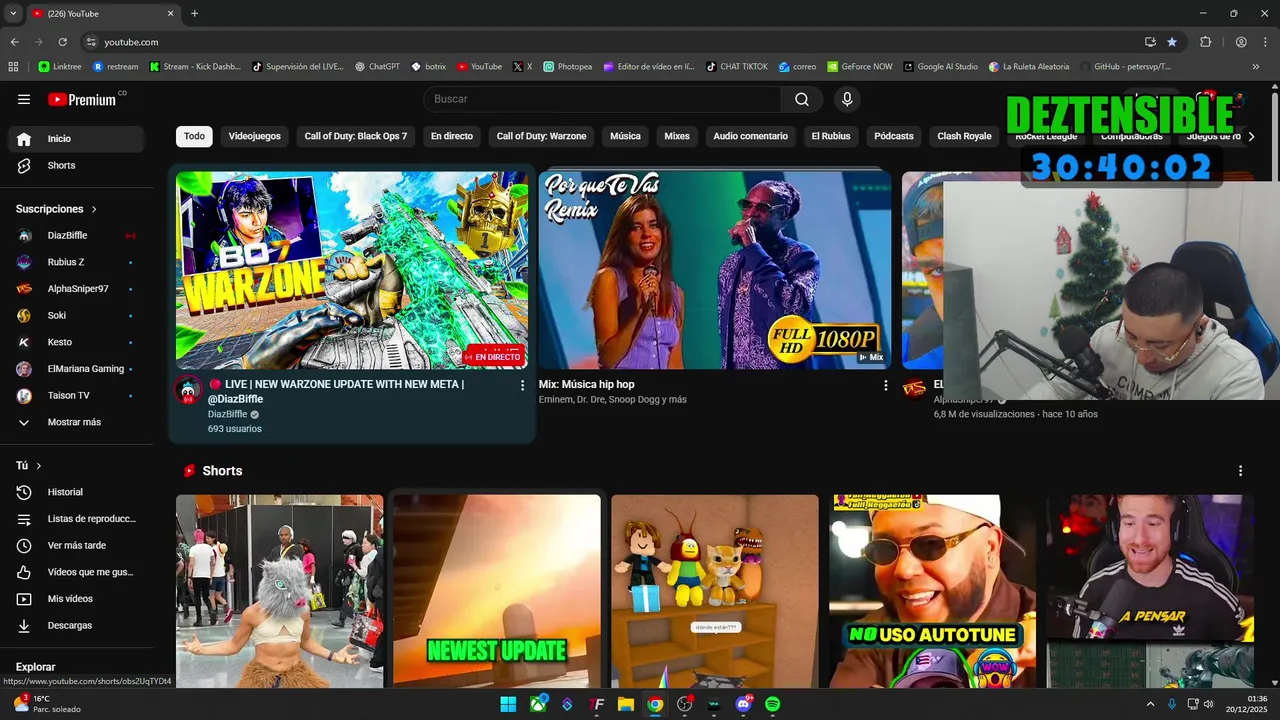Start voice search with microphone icon
The width and height of the screenshot is (1280, 720).
(x=847, y=99)
